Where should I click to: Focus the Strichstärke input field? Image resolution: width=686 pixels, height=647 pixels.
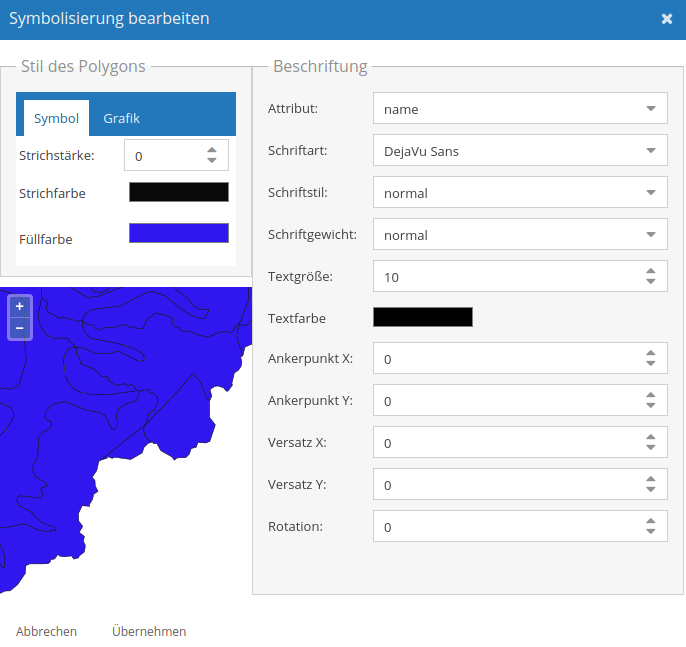click(x=176, y=155)
